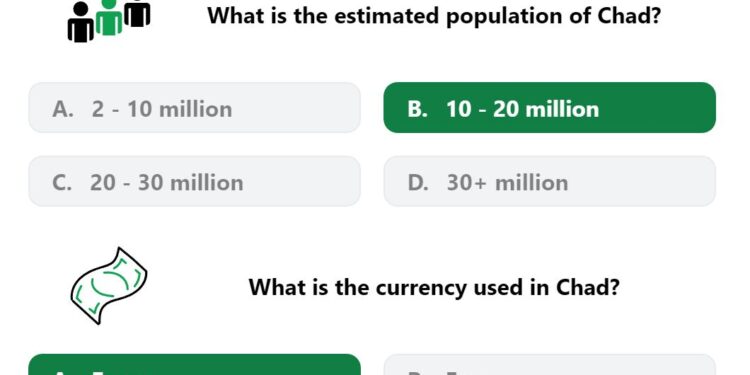Image resolution: width=750 pixels, height=375 pixels.
Task: Click the letter "A." on the 2 - 10 million option
Action: [63, 110]
